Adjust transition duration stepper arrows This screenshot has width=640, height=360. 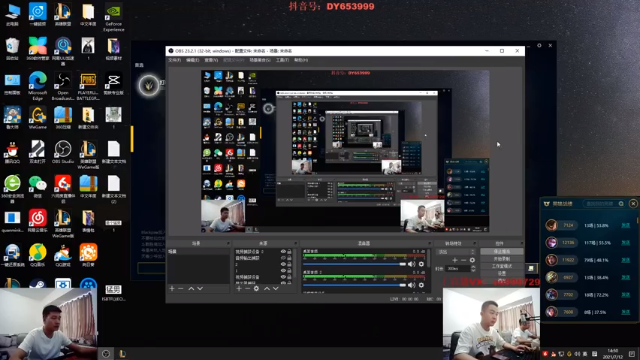(x=473, y=269)
